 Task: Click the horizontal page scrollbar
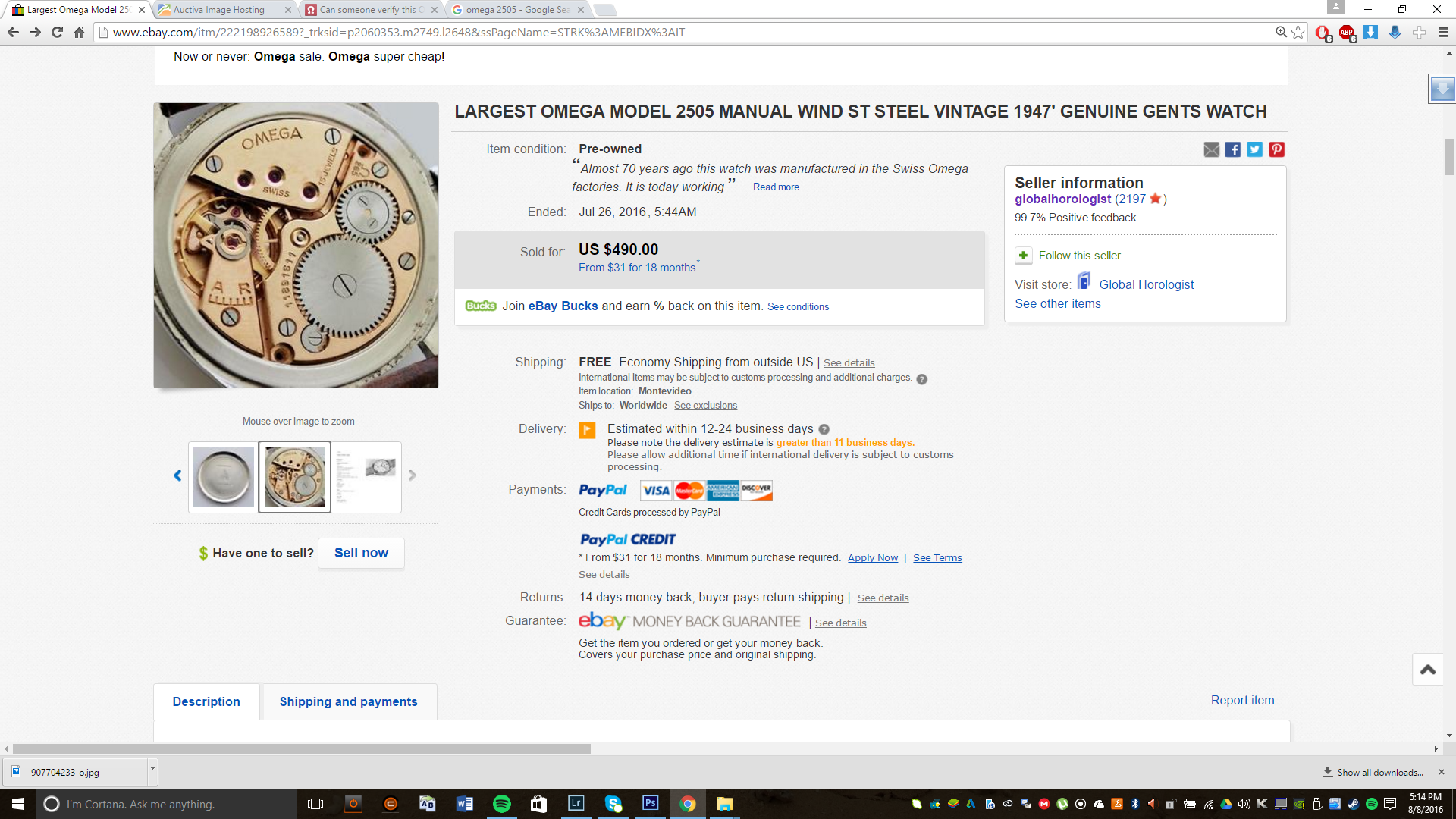[302, 749]
